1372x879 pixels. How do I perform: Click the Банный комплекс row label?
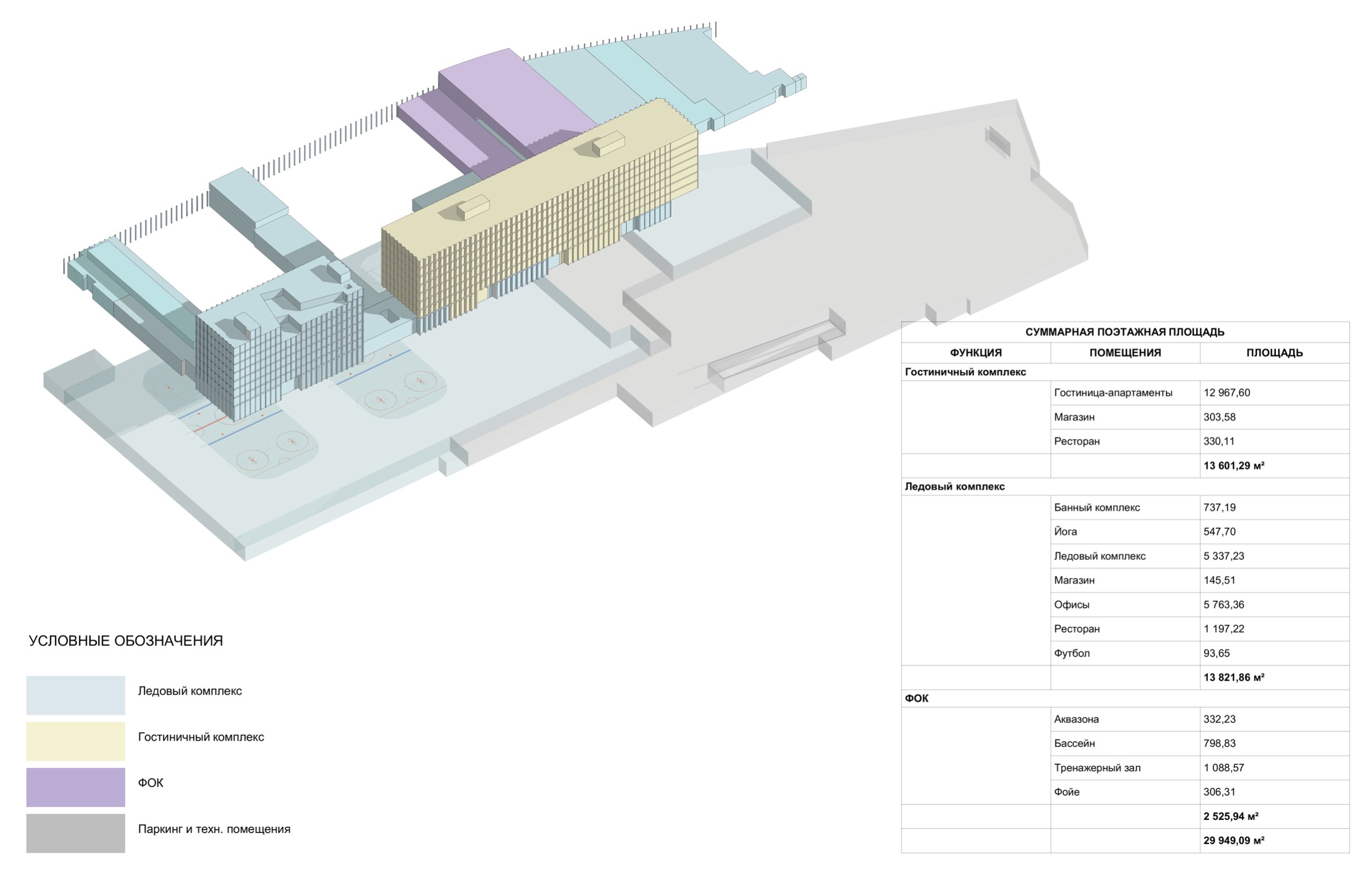pyautogui.click(x=1097, y=508)
